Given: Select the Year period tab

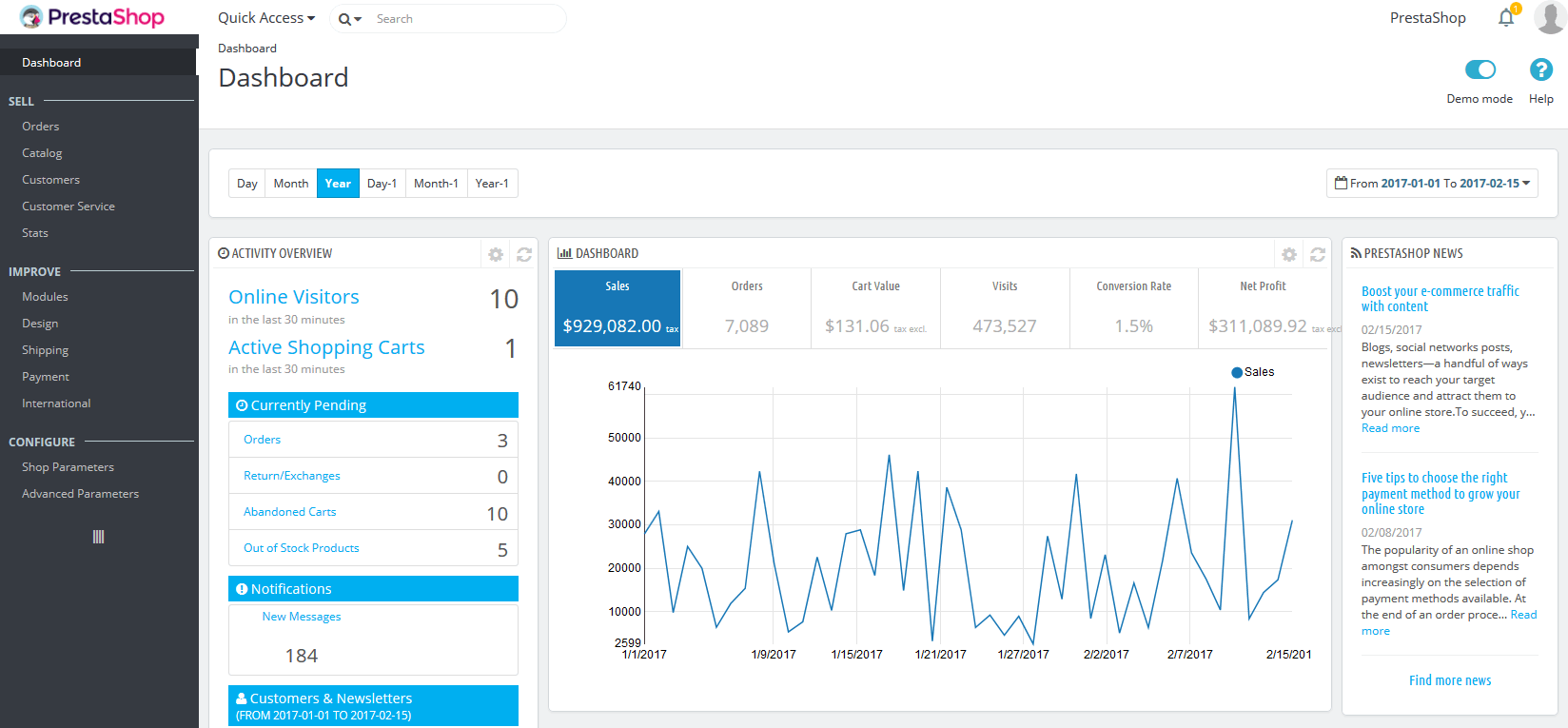Looking at the screenshot, I should [338, 184].
